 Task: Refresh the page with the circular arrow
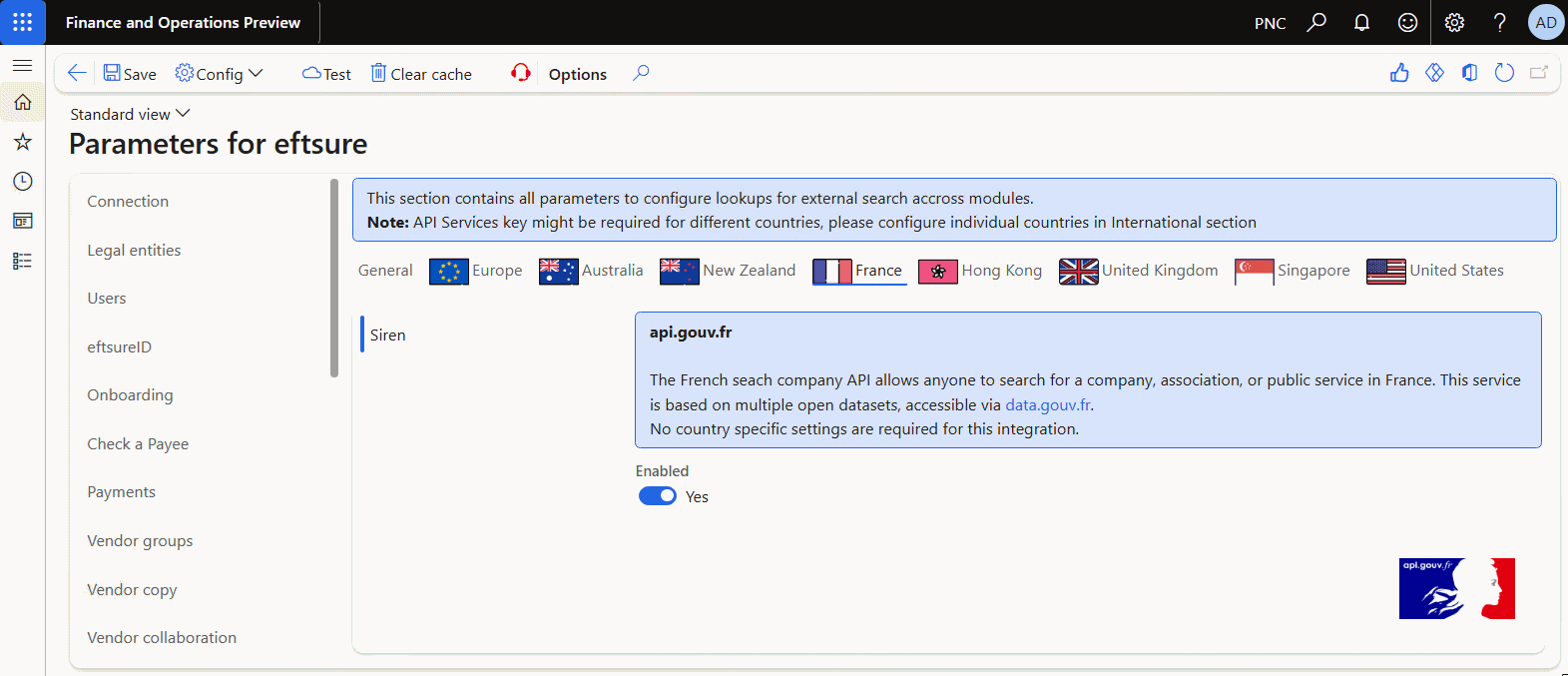1504,73
